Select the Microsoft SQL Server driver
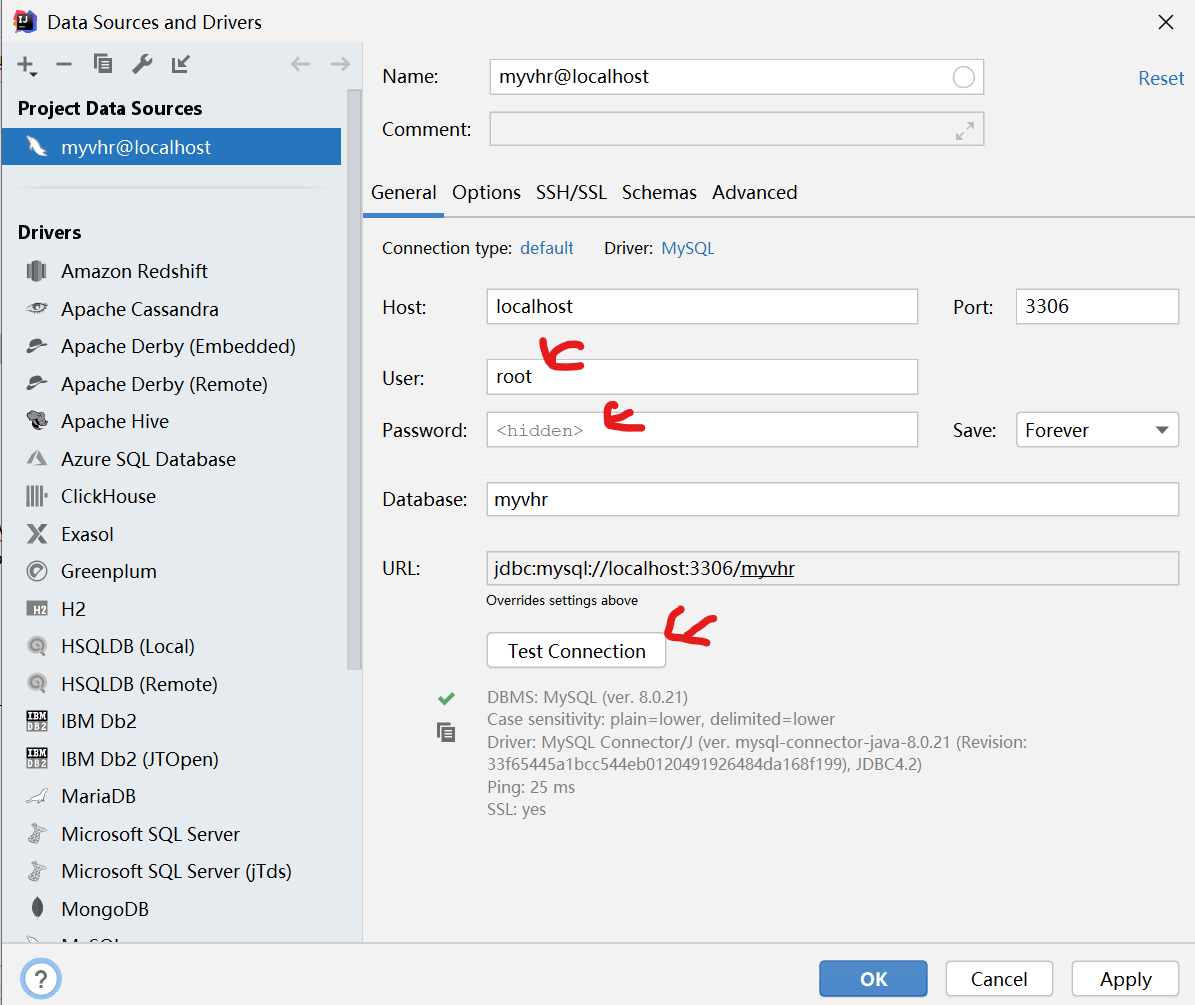Screen dimensions: 1195x1005 (x=150, y=834)
